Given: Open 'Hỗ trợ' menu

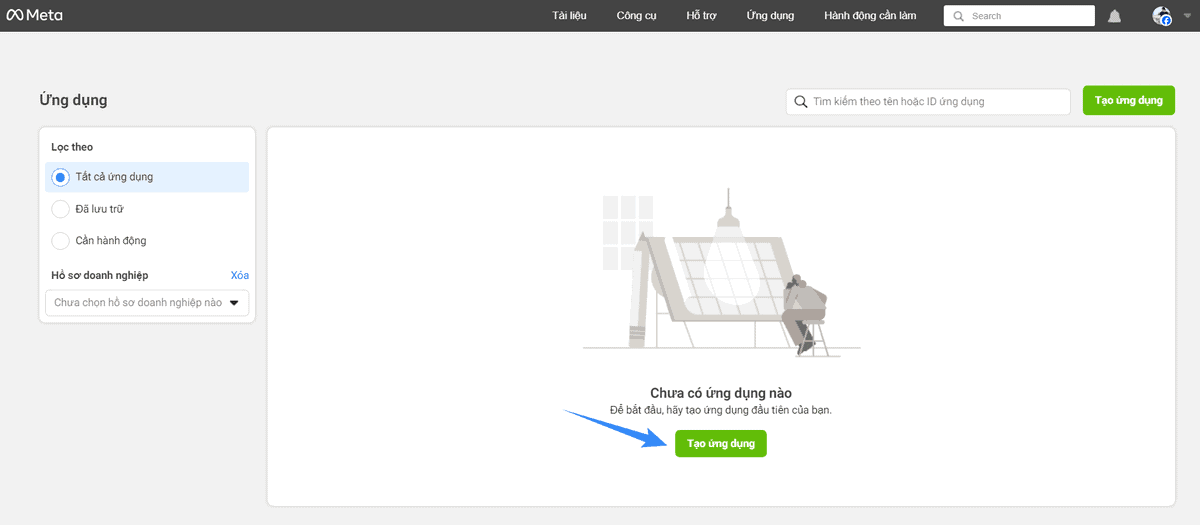Looking at the screenshot, I should [701, 16].
